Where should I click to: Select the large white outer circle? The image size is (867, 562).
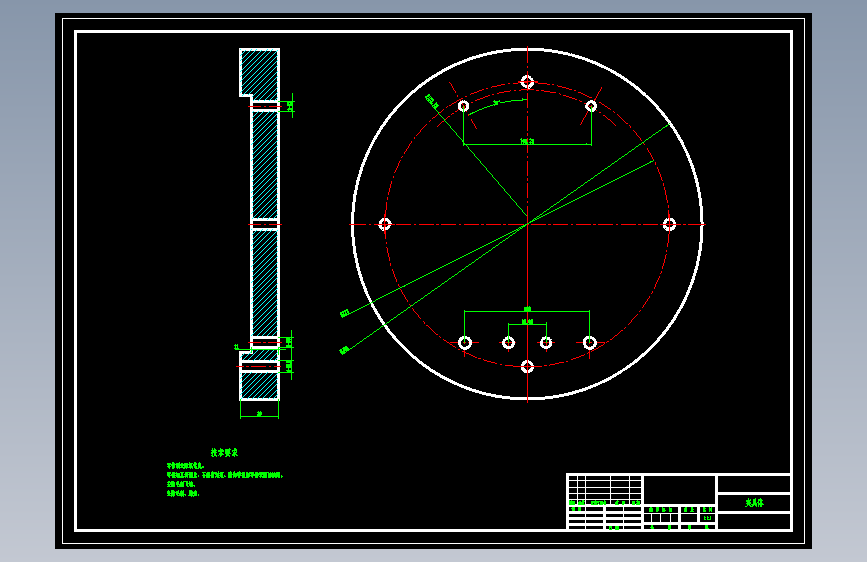pos(527,224)
